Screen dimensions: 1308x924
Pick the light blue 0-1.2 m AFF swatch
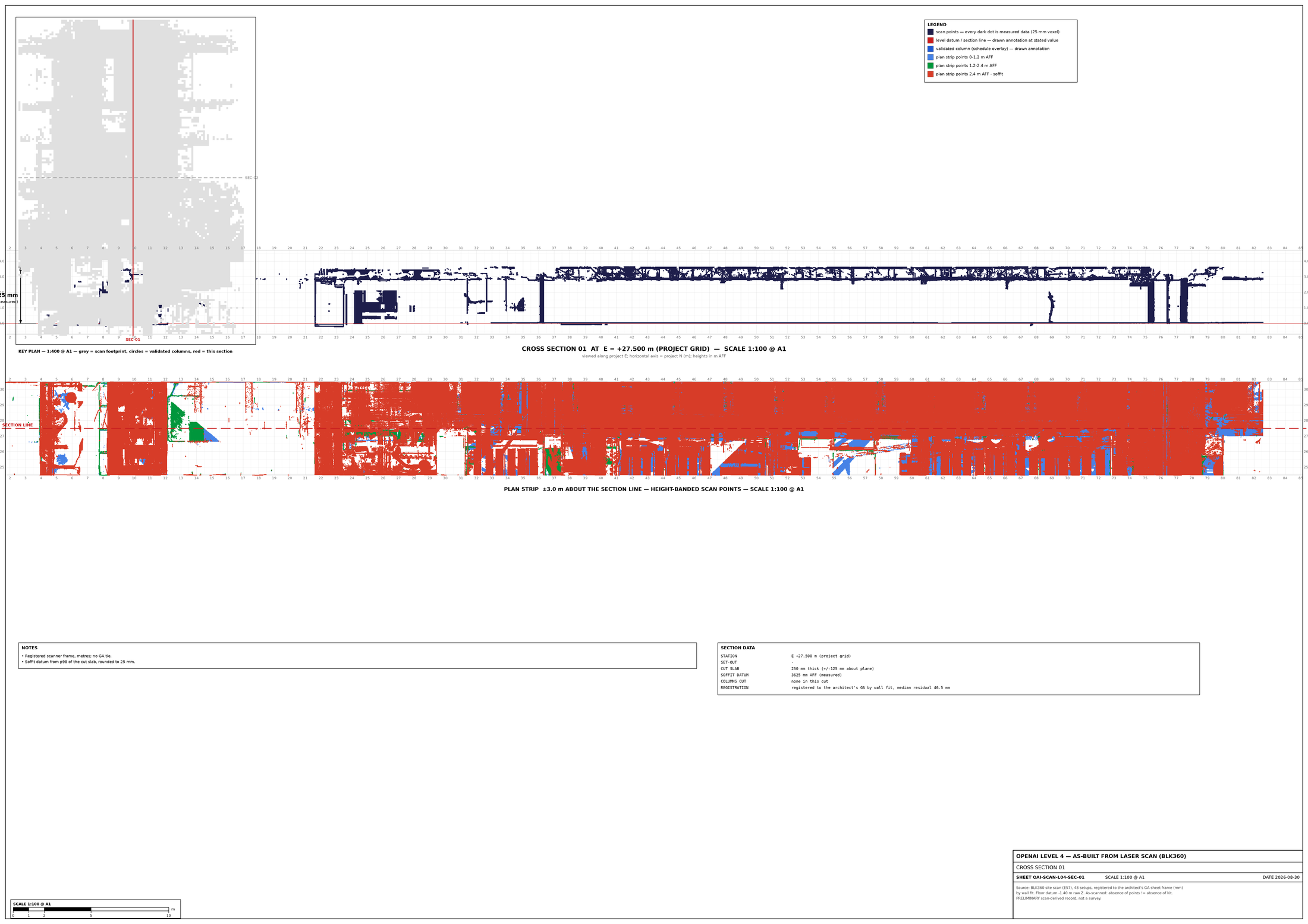[x=930, y=57]
